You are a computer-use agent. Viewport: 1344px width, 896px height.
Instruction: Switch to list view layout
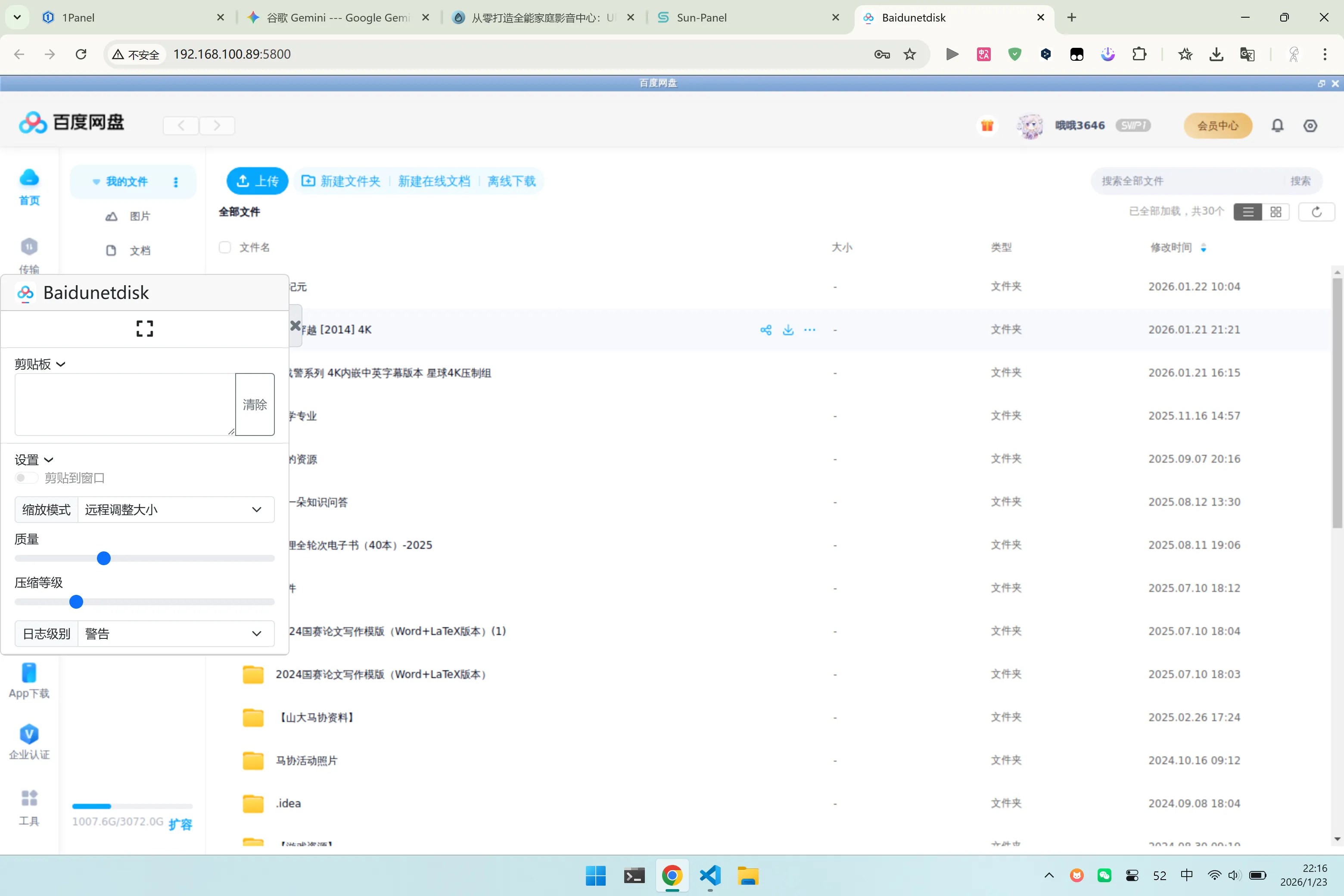point(1248,212)
